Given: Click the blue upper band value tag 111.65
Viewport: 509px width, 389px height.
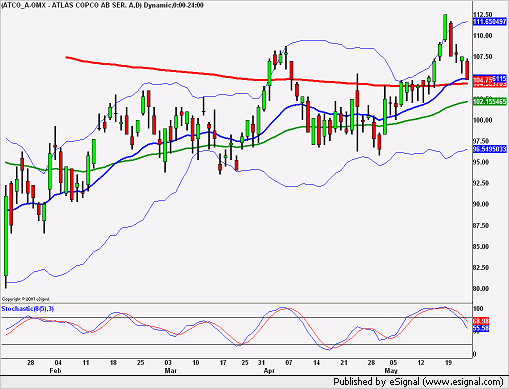Looking at the screenshot, I should (x=490, y=21).
